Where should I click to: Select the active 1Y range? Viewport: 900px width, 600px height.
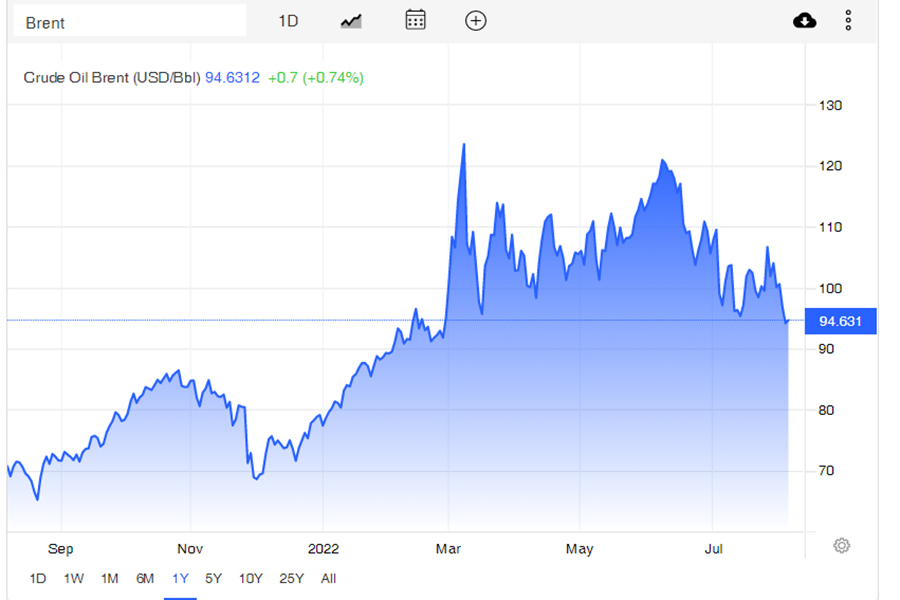pyautogui.click(x=180, y=578)
